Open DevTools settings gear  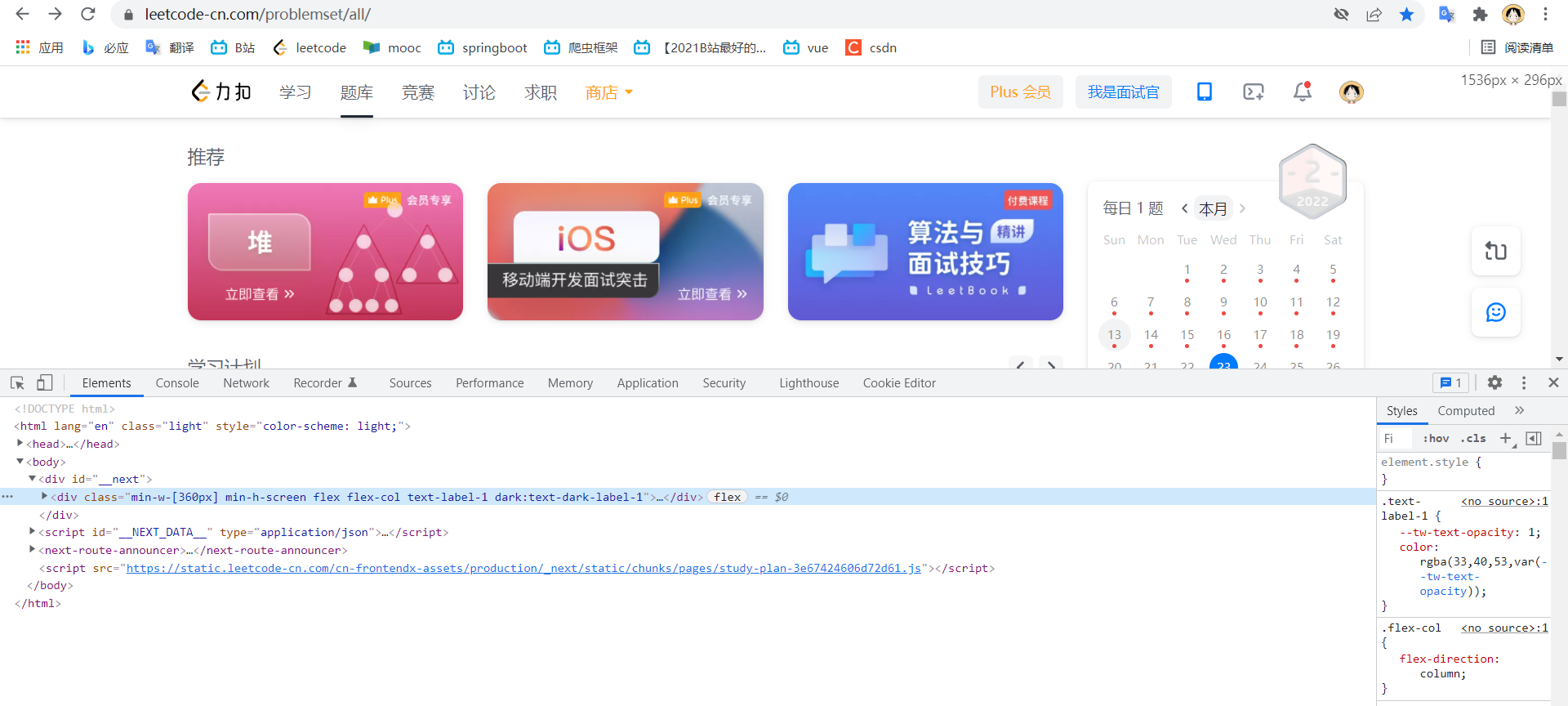(x=1494, y=382)
